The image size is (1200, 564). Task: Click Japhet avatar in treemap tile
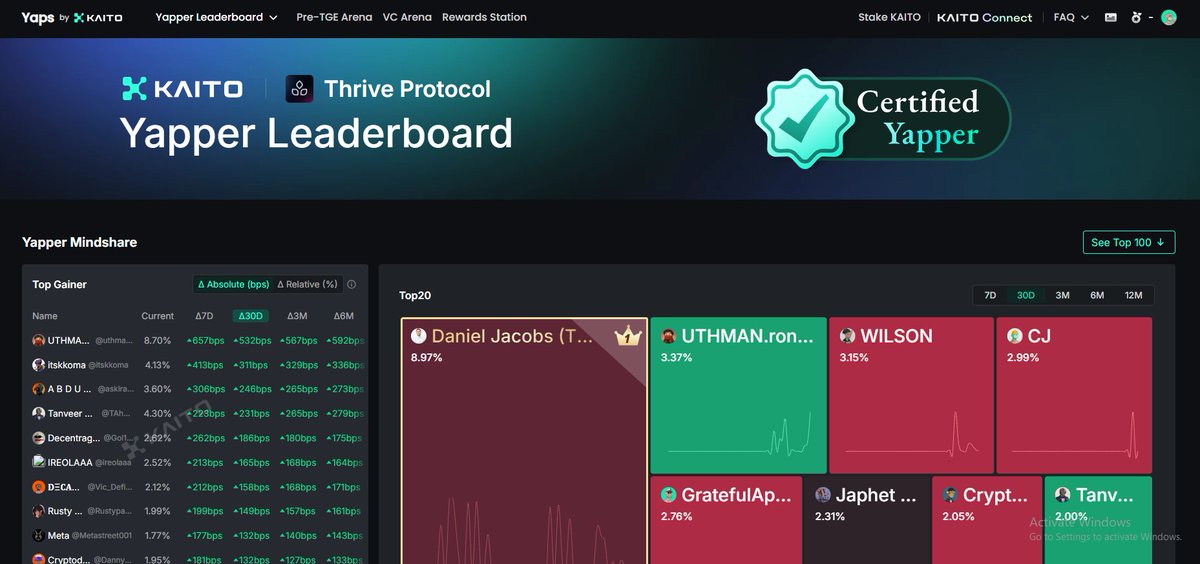[823, 495]
